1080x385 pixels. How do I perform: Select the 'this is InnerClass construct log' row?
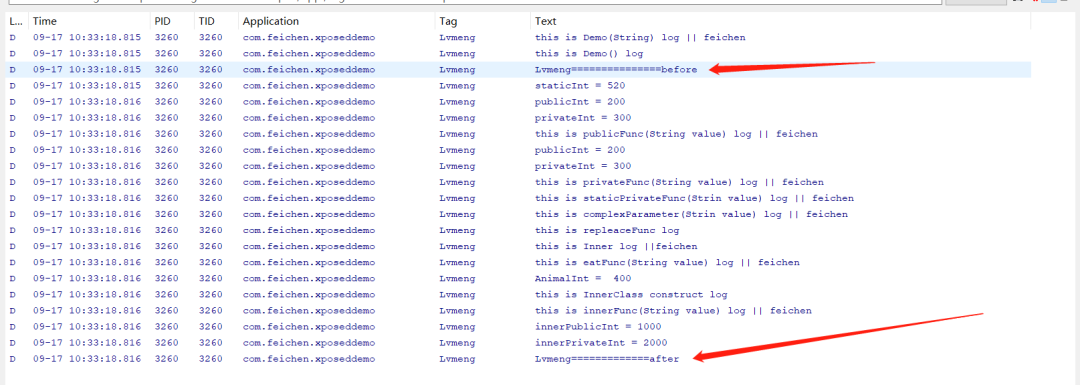[518, 294]
